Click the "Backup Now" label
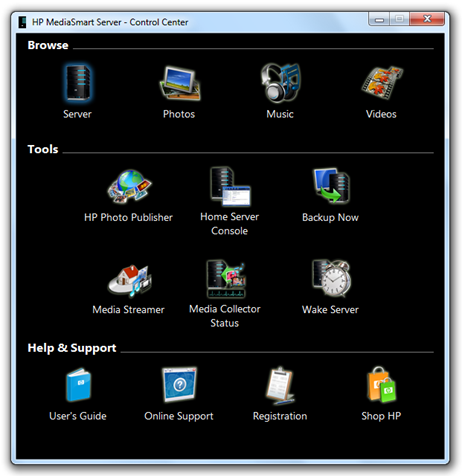This screenshot has height=476, width=462. pos(330,217)
